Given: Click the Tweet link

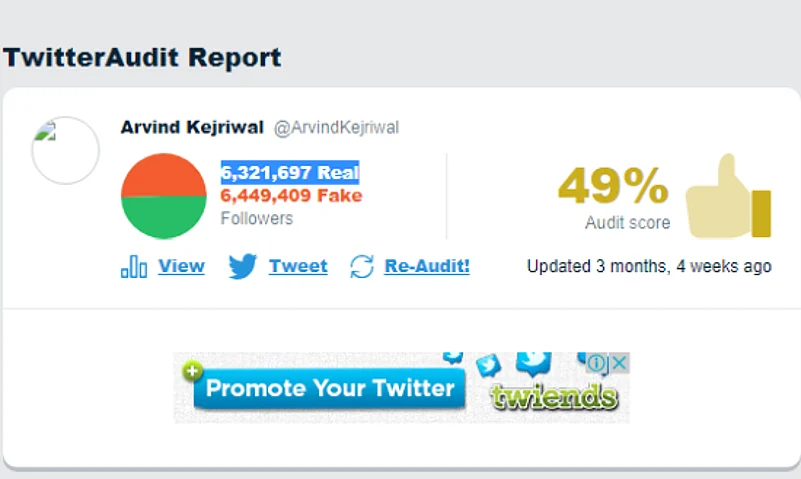Looking at the screenshot, I should click(x=298, y=266).
